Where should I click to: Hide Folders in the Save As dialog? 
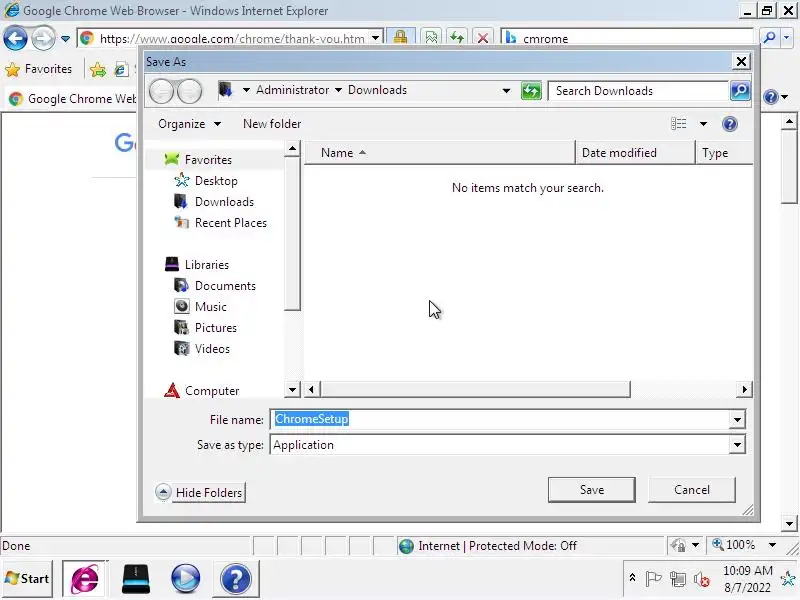pyautogui.click(x=201, y=492)
